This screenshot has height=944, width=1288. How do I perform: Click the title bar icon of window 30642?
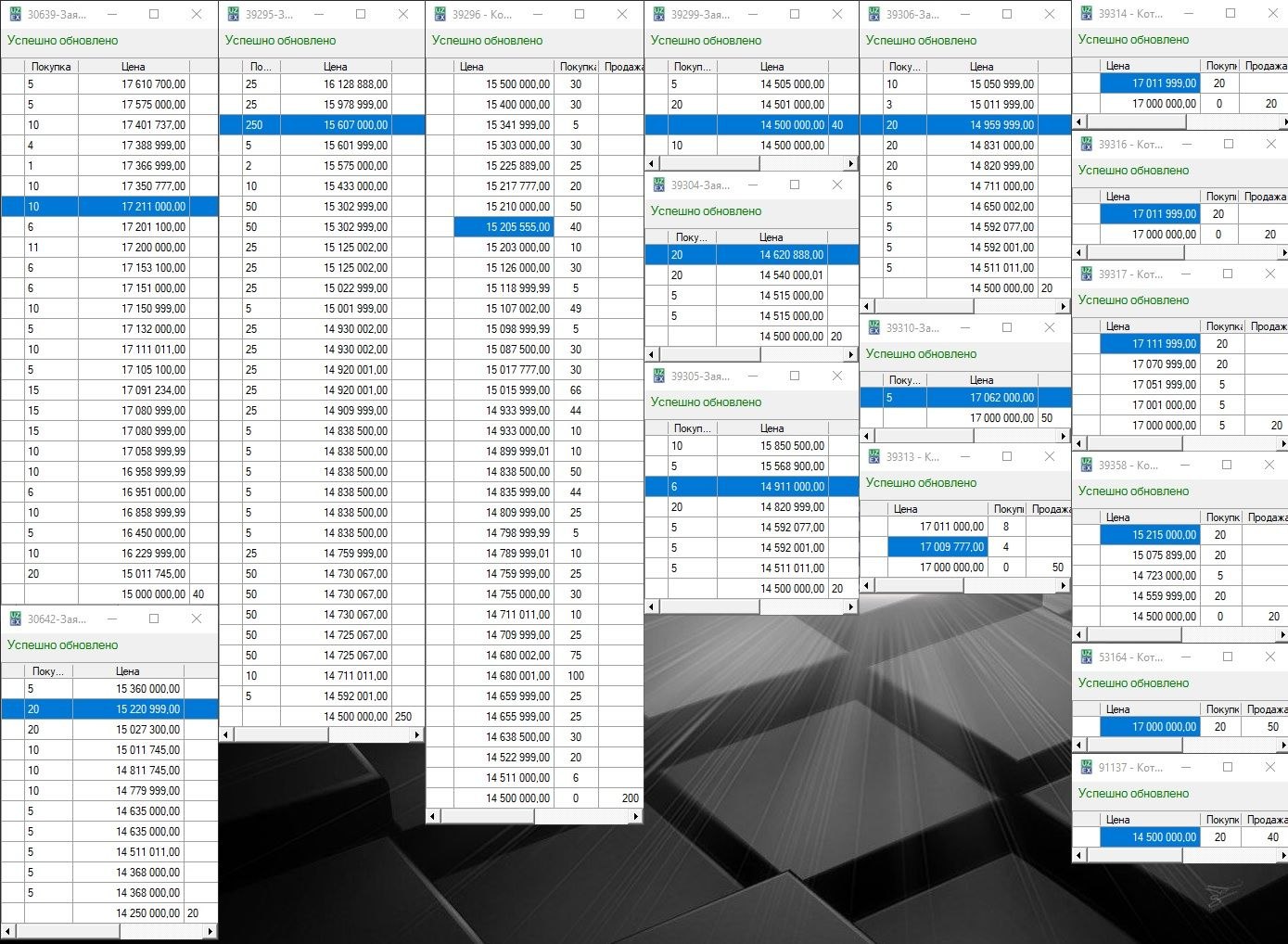coord(15,619)
